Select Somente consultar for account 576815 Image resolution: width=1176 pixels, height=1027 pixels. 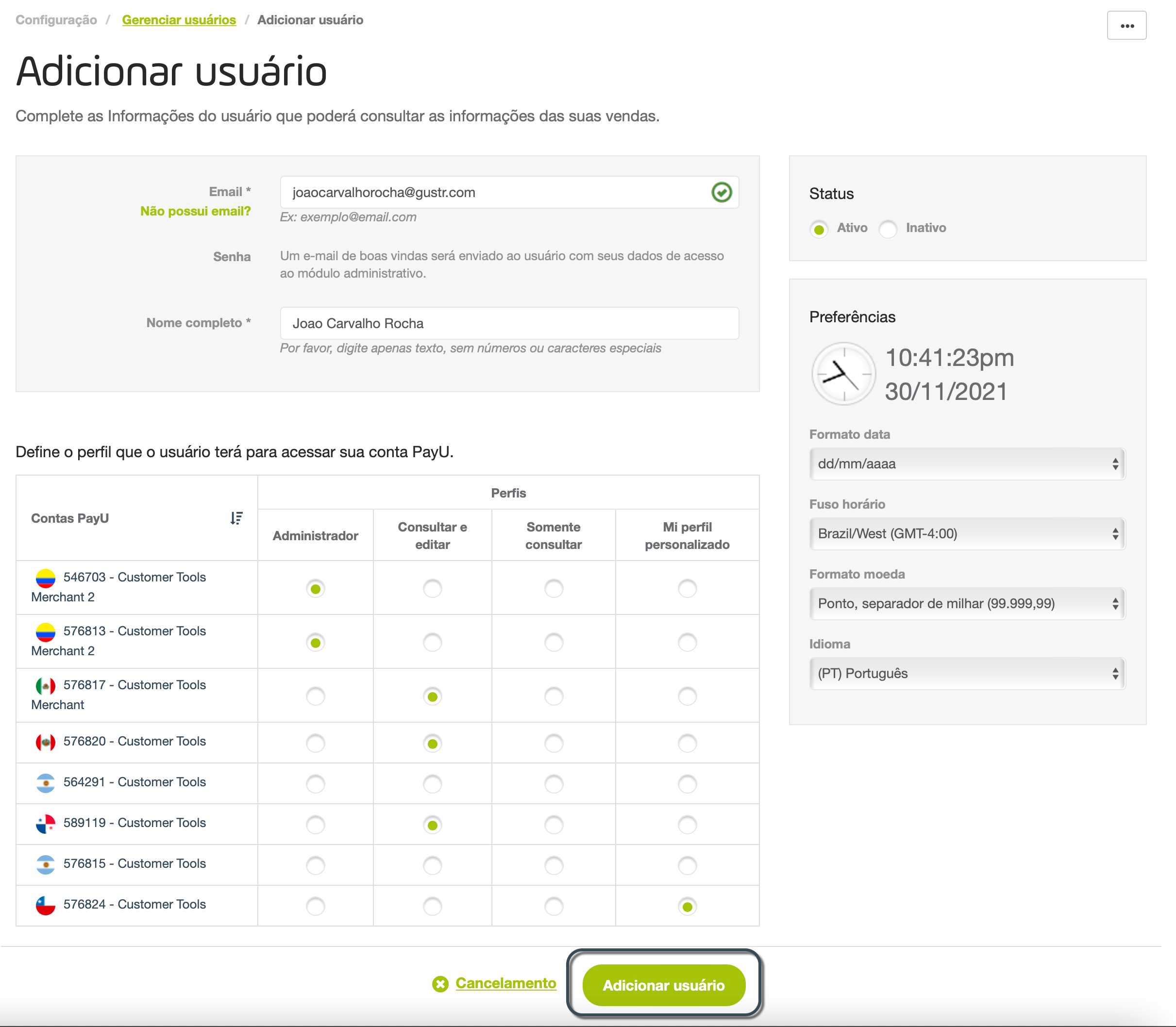tap(554, 865)
